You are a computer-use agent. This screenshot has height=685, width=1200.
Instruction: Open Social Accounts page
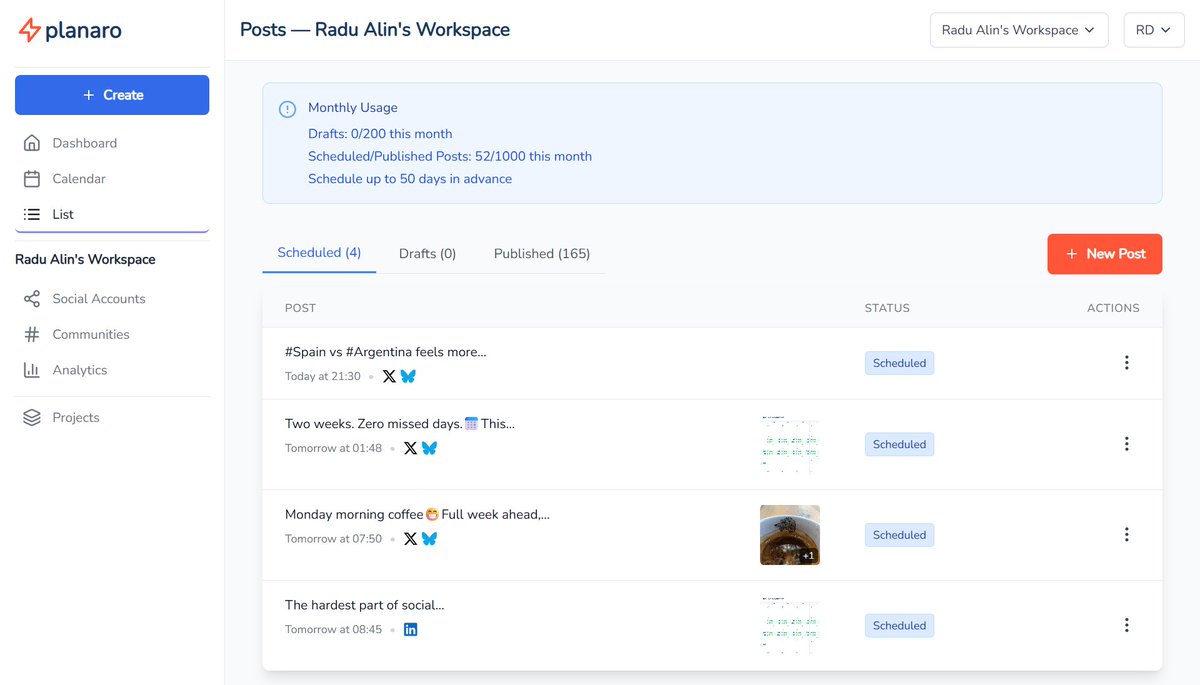(x=112, y=299)
